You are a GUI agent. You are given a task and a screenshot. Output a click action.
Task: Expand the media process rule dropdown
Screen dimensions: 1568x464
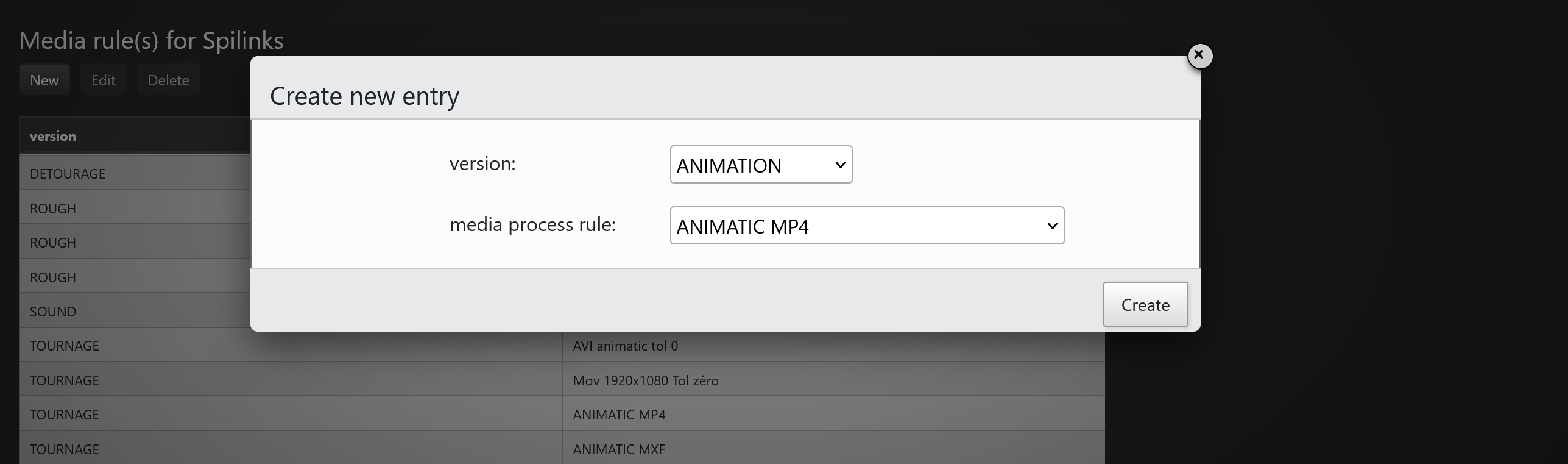(x=866, y=226)
